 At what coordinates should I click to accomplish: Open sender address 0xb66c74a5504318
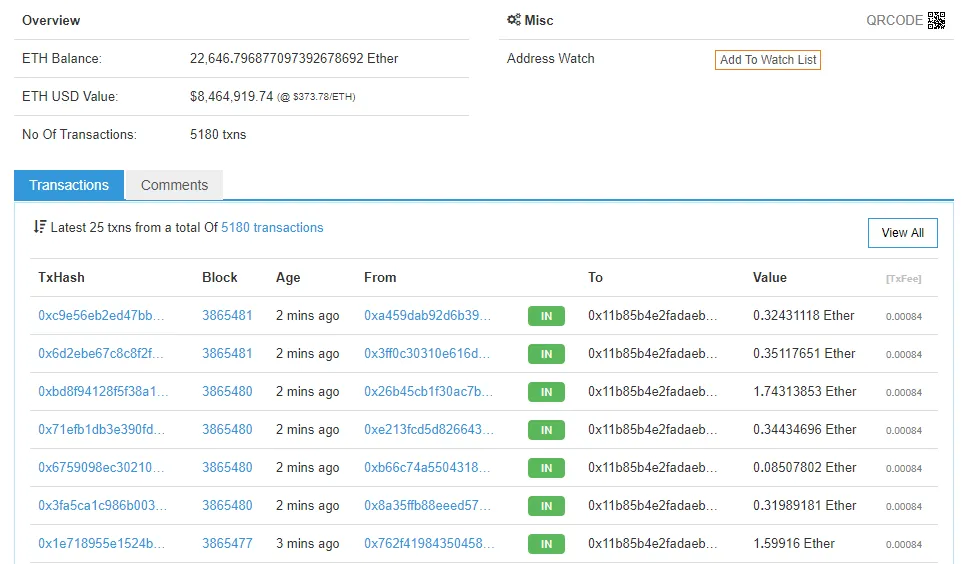click(x=427, y=467)
